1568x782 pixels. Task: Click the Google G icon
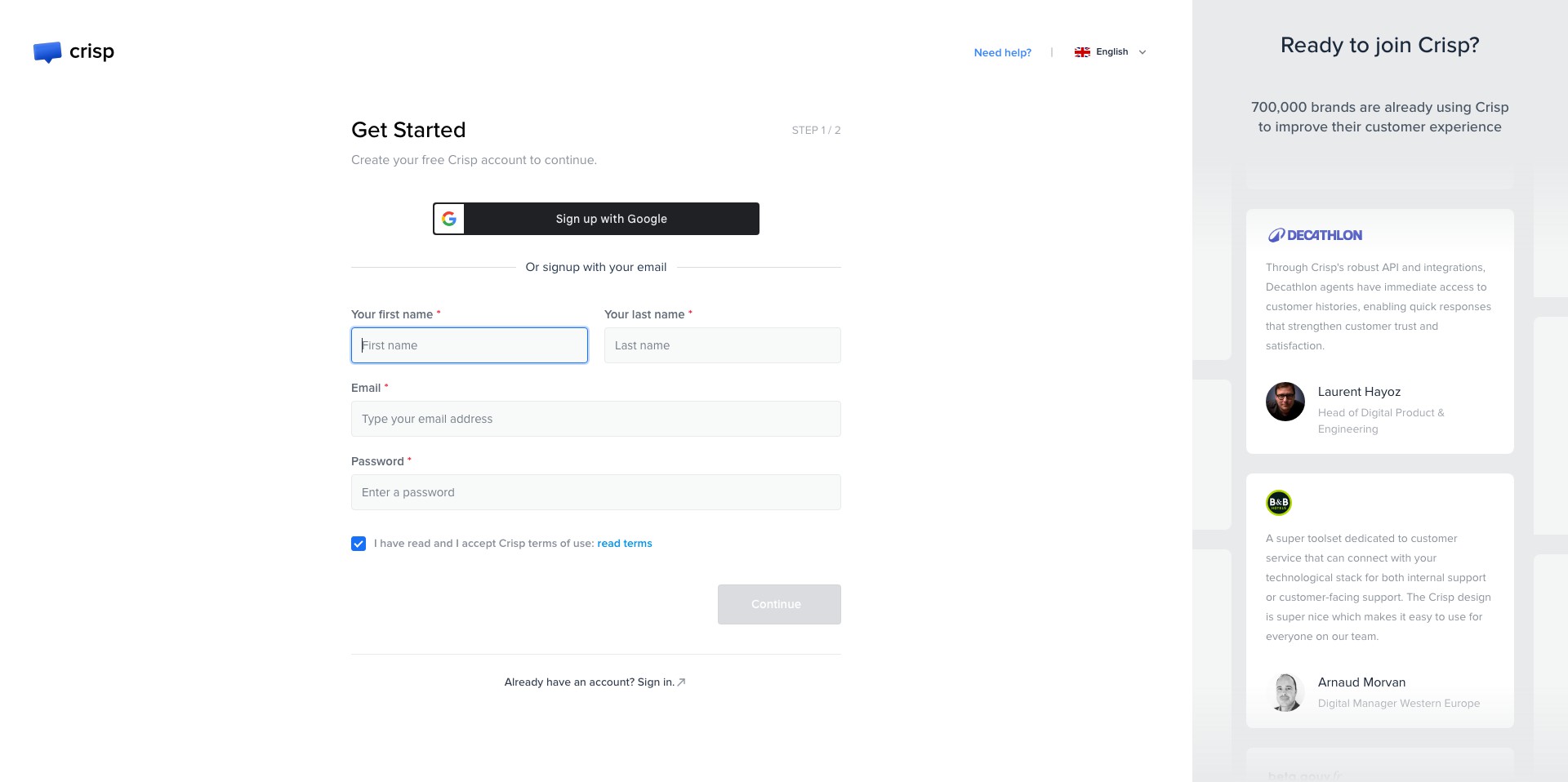[449, 219]
